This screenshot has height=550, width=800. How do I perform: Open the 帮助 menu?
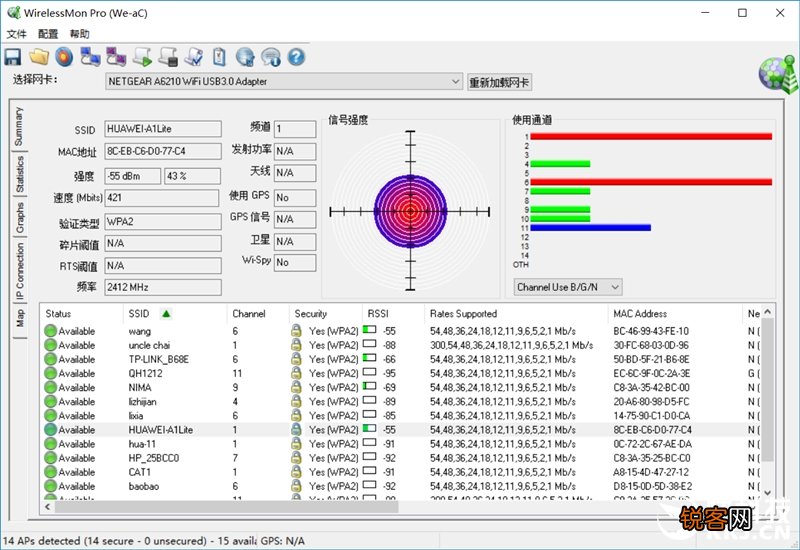[80, 34]
